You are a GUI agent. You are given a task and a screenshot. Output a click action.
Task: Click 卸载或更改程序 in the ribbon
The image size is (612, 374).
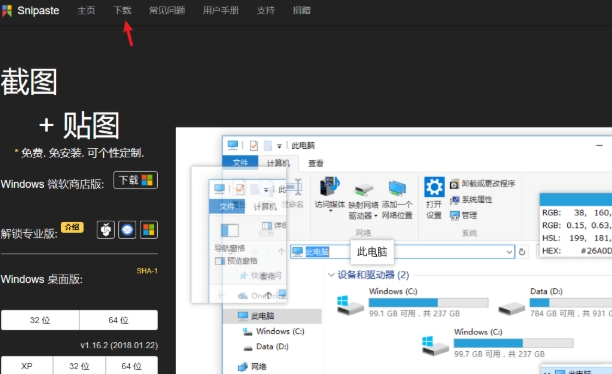click(482, 183)
